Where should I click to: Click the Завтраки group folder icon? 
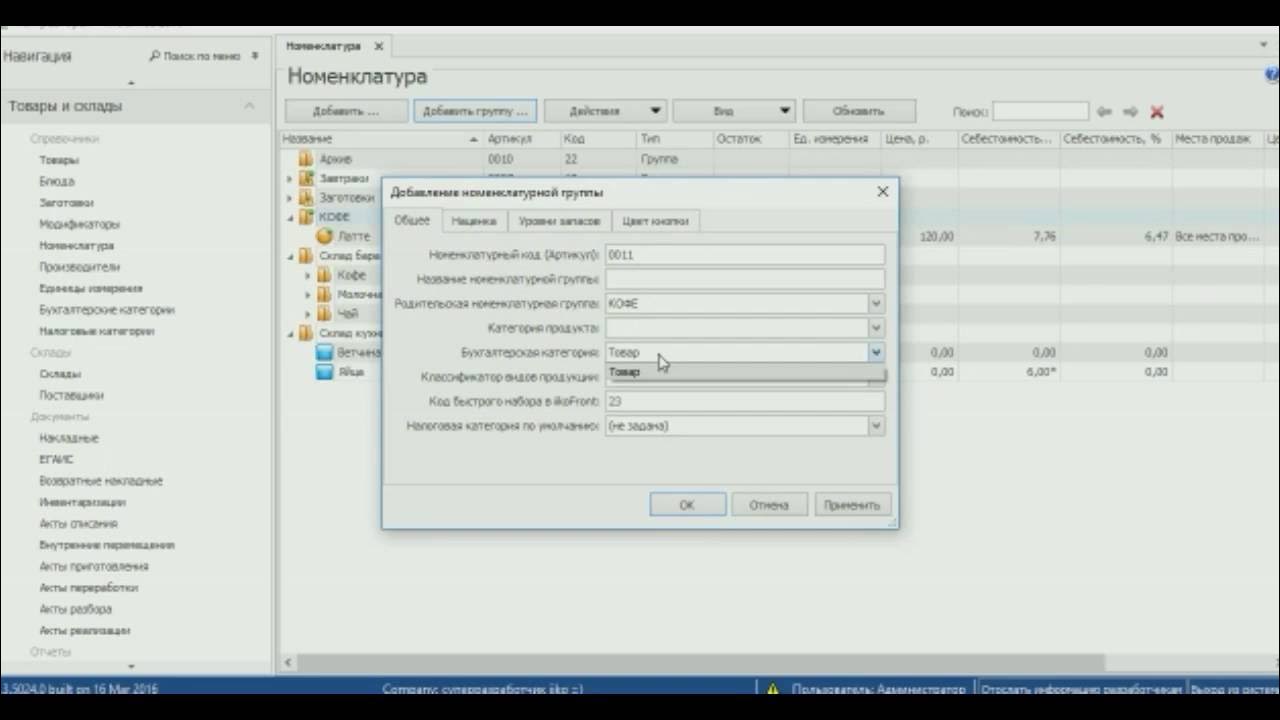307,178
